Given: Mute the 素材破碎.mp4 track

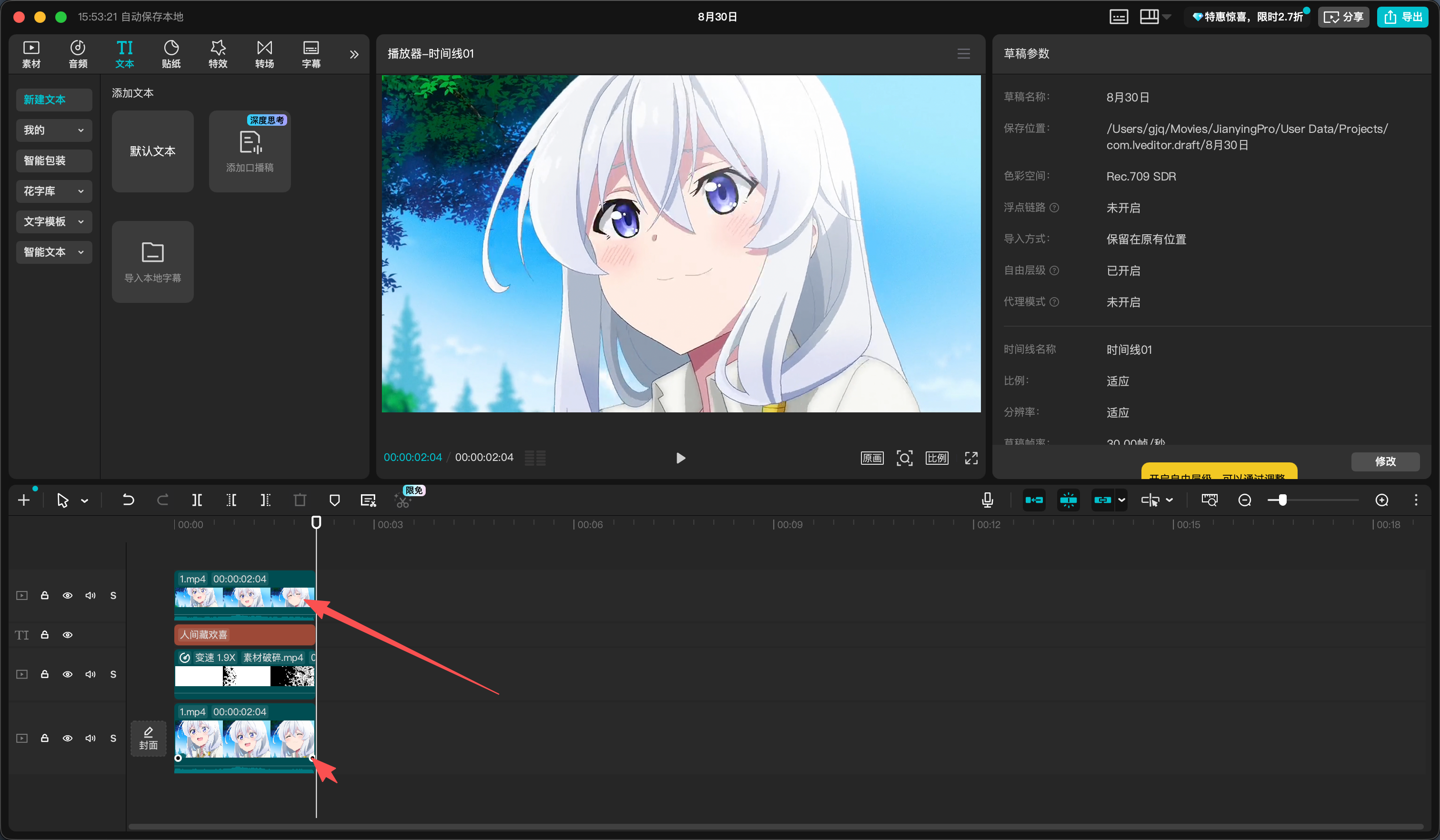Looking at the screenshot, I should [x=90, y=674].
